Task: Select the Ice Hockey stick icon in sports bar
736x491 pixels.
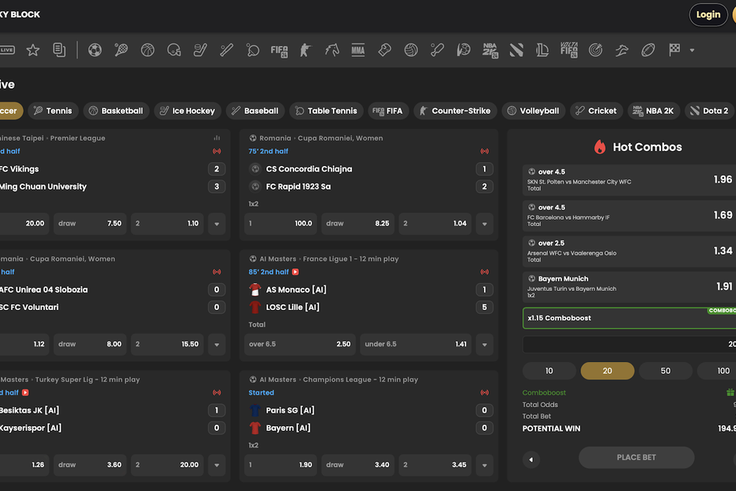Action: pyautogui.click(x=200, y=50)
